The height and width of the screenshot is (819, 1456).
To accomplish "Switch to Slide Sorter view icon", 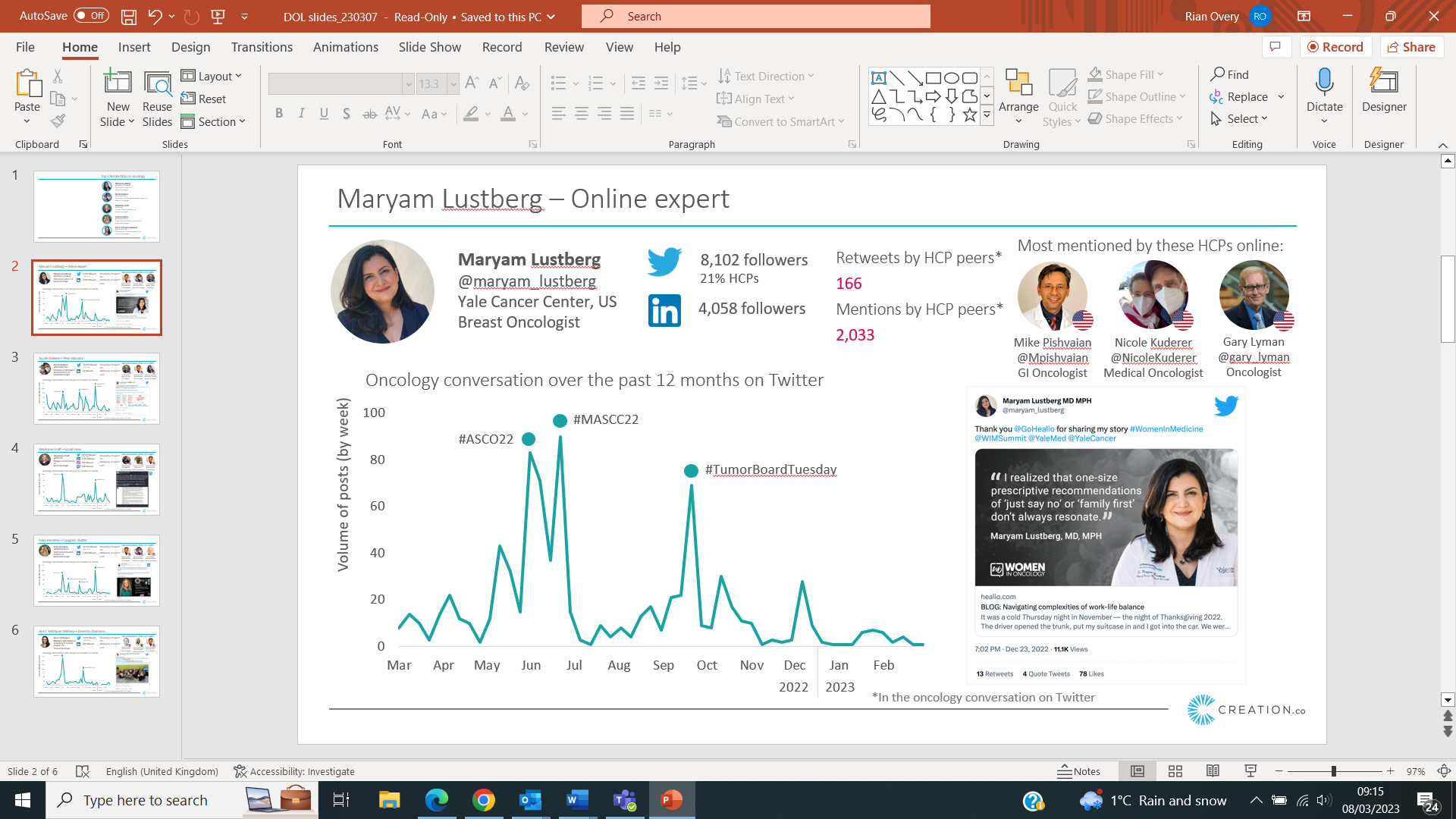I will tap(1175, 771).
